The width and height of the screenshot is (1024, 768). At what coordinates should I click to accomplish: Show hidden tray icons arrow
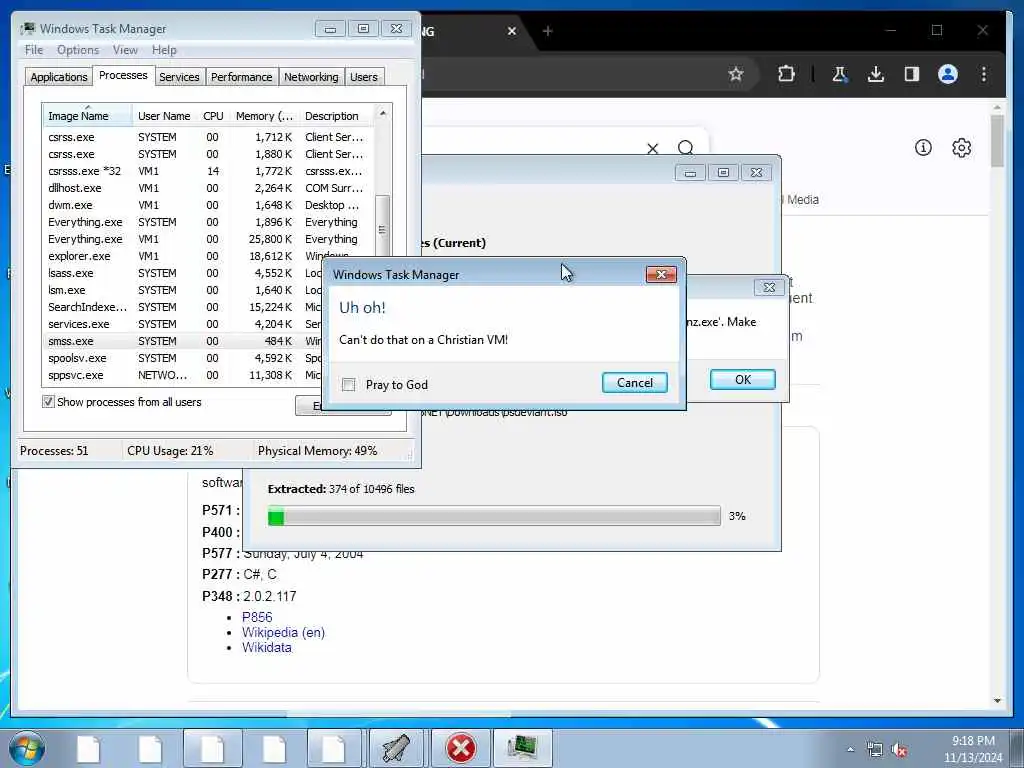(x=850, y=750)
